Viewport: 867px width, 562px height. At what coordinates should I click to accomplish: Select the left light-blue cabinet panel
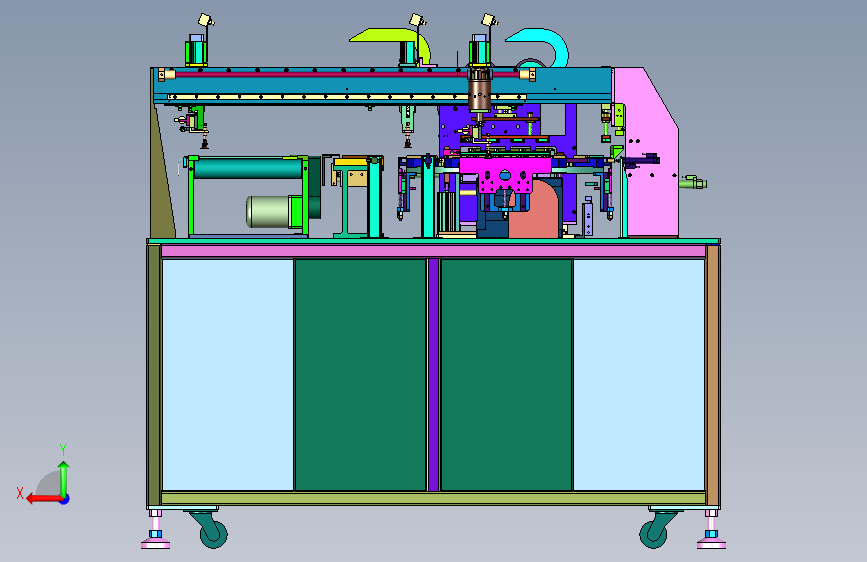pyautogui.click(x=227, y=374)
